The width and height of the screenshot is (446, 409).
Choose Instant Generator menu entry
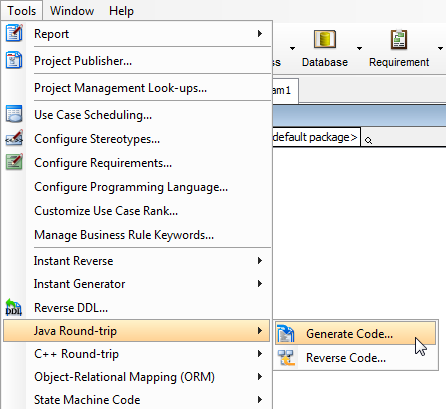(x=136, y=284)
